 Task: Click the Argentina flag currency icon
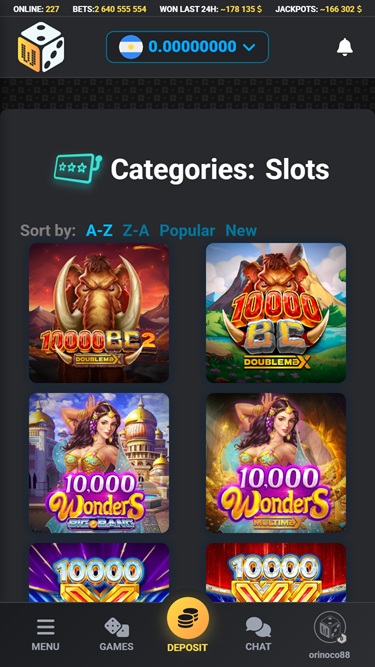click(x=131, y=47)
